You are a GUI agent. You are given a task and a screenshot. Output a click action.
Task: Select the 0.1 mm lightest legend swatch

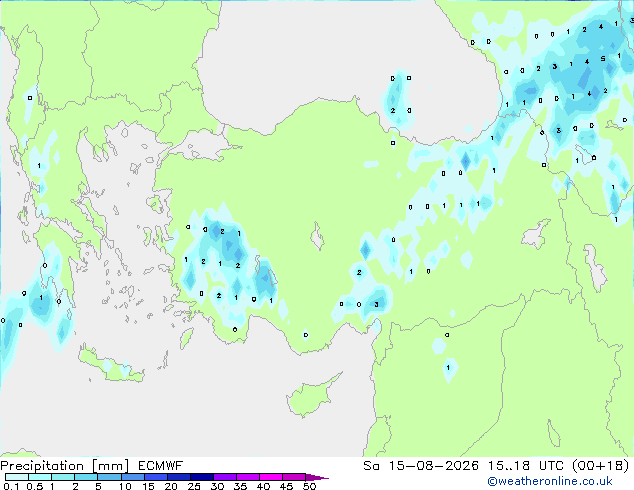point(17,477)
